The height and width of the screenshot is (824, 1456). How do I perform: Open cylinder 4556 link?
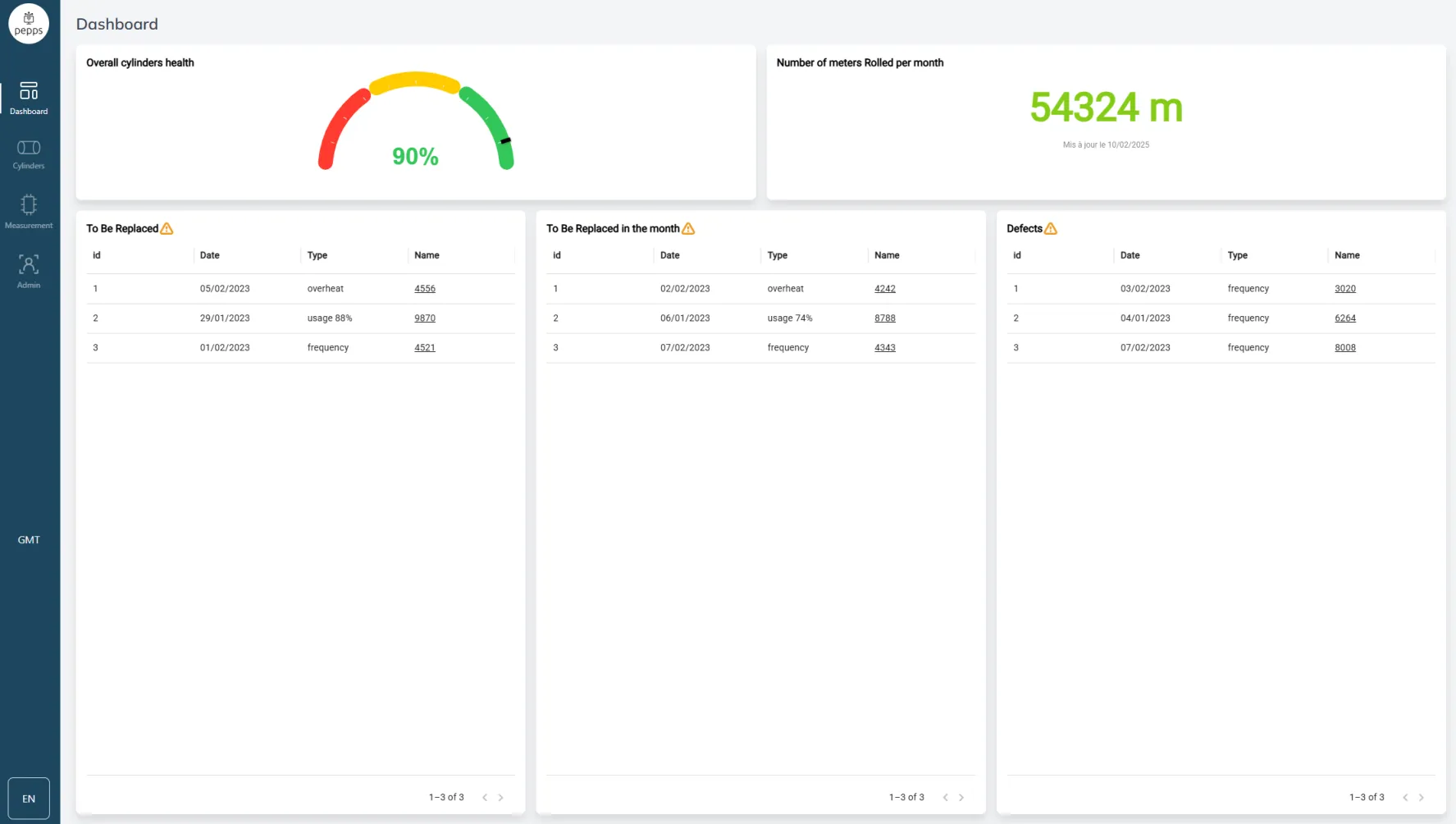[425, 289]
